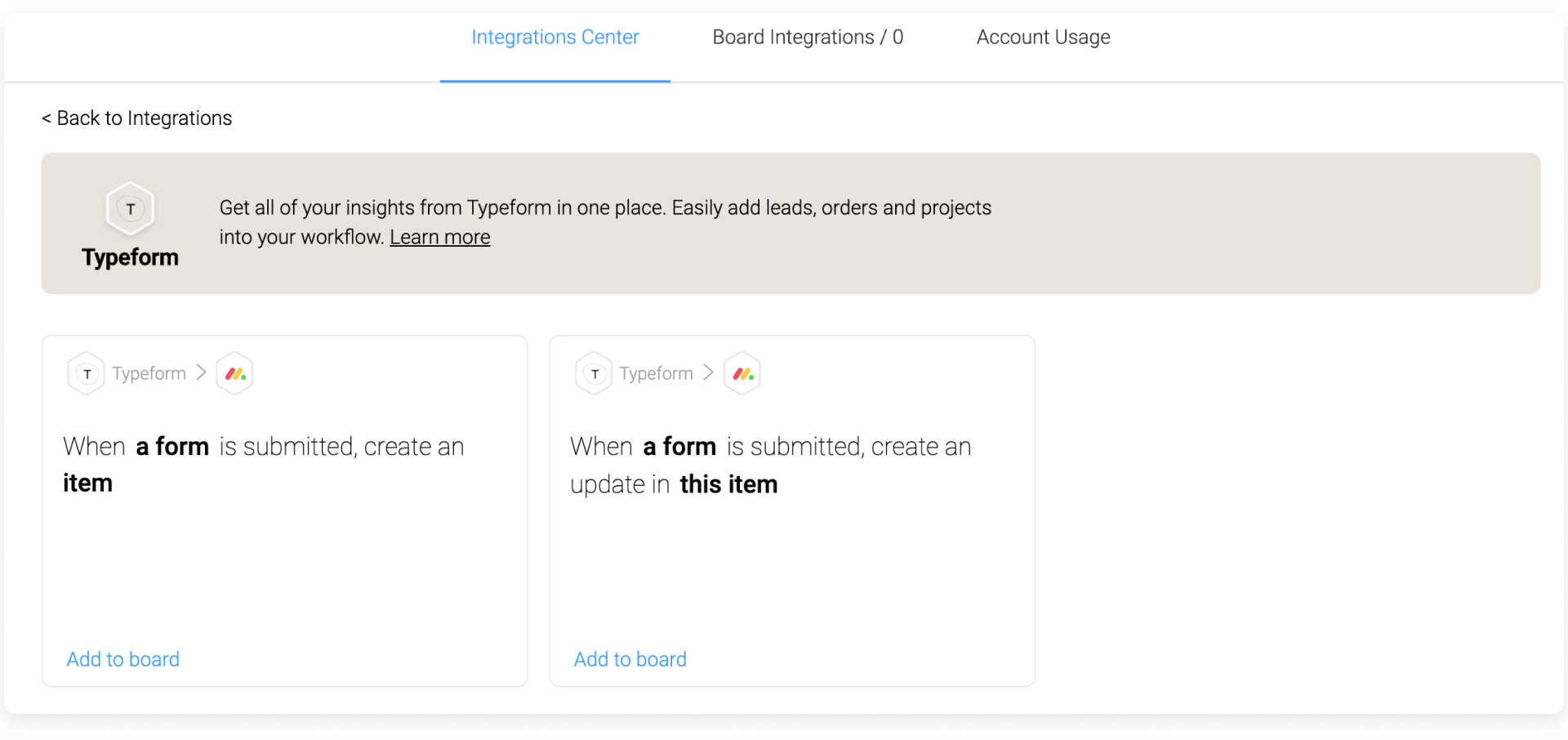Image resolution: width=1568 pixels, height=740 pixels.
Task: Select 'a form' field in create update recipe
Action: [679, 447]
